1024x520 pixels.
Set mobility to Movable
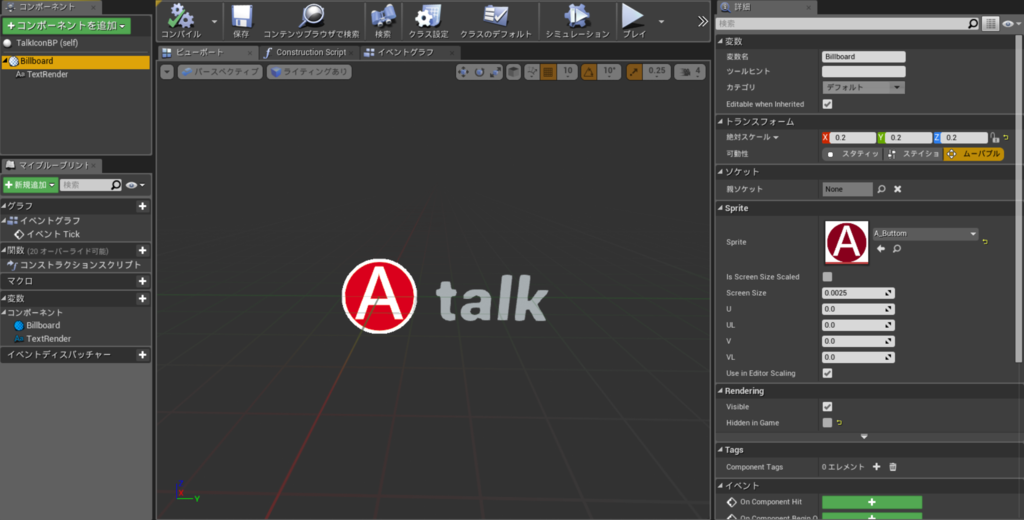[x=974, y=154]
